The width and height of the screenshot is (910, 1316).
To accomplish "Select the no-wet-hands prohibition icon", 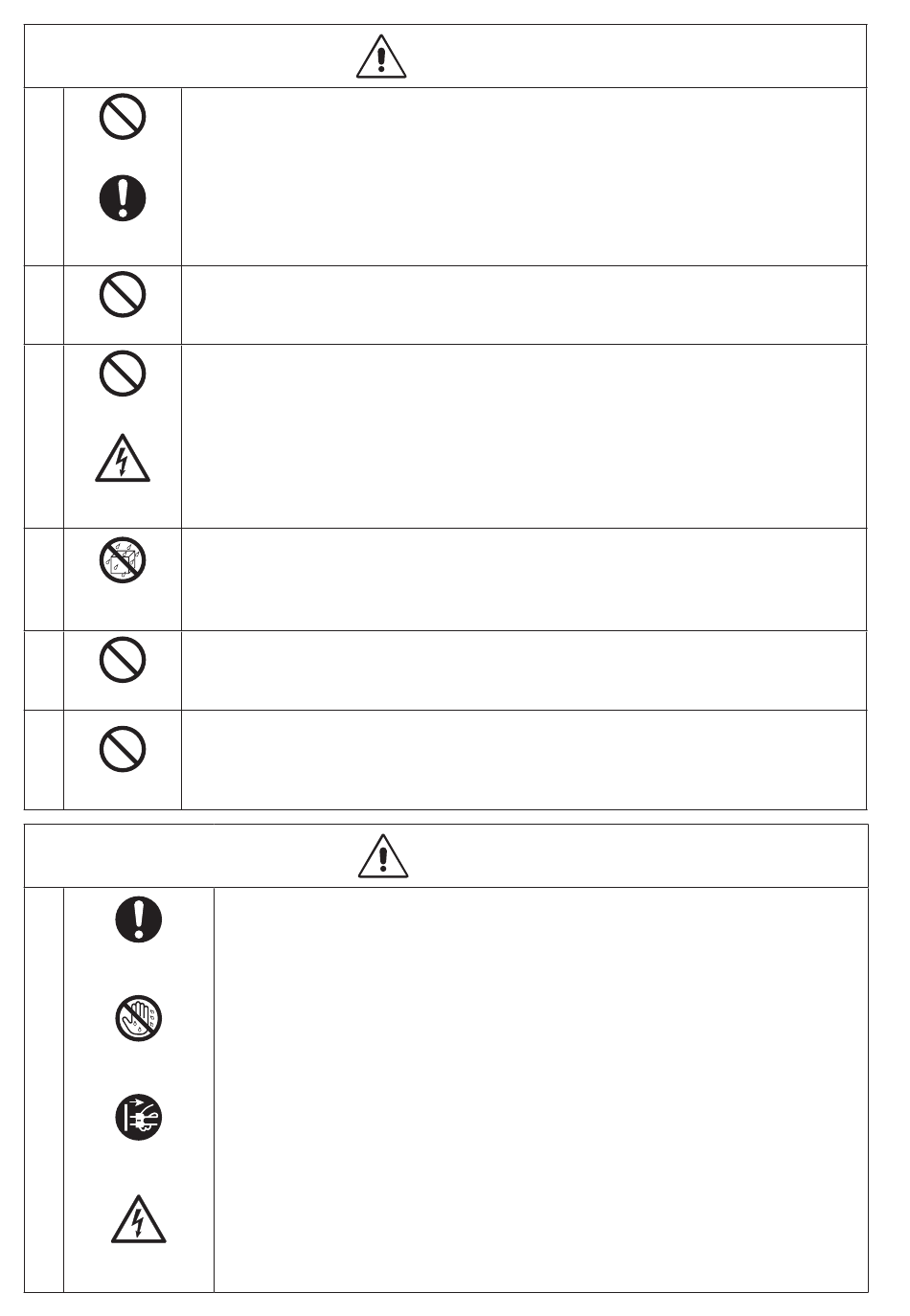I will [139, 1018].
